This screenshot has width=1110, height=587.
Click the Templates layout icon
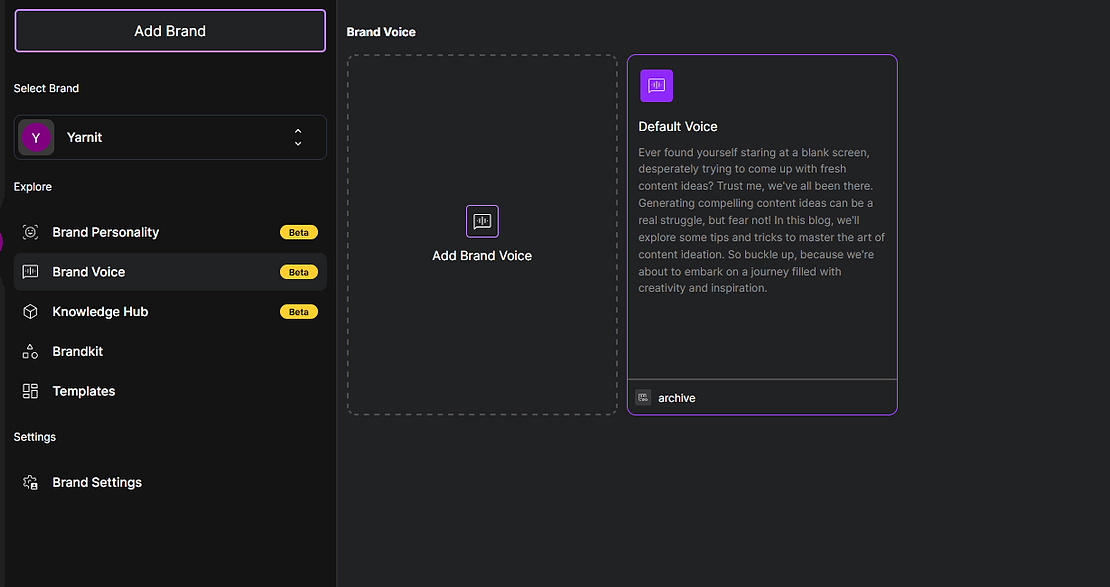[x=30, y=391]
